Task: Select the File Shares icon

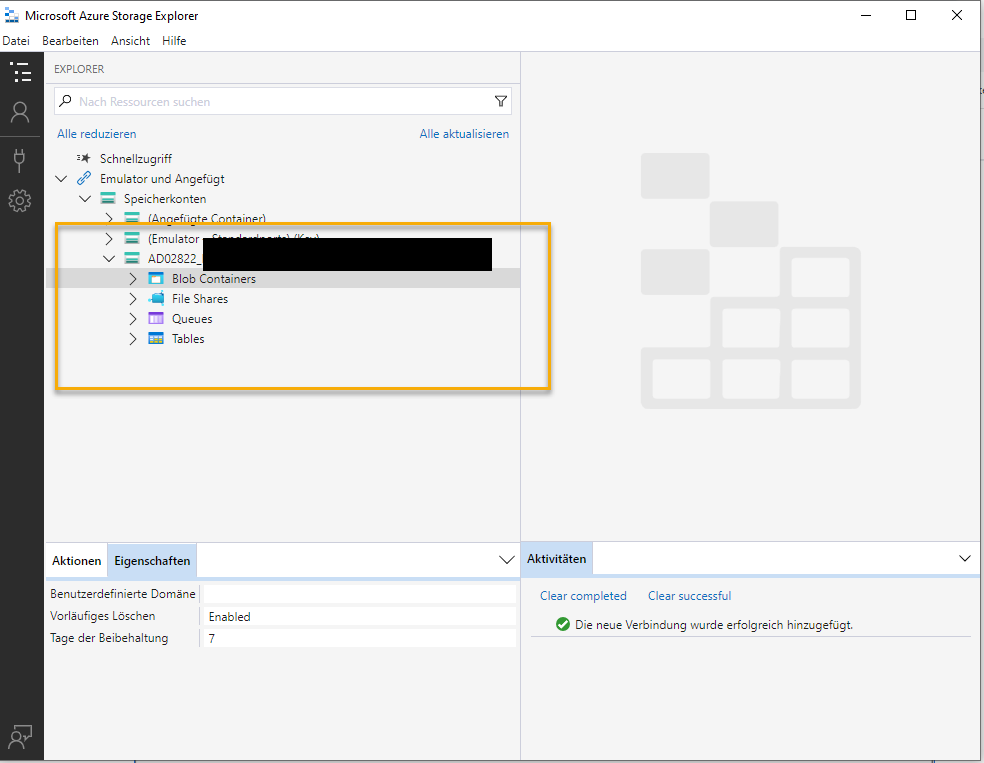Action: pyautogui.click(x=156, y=299)
